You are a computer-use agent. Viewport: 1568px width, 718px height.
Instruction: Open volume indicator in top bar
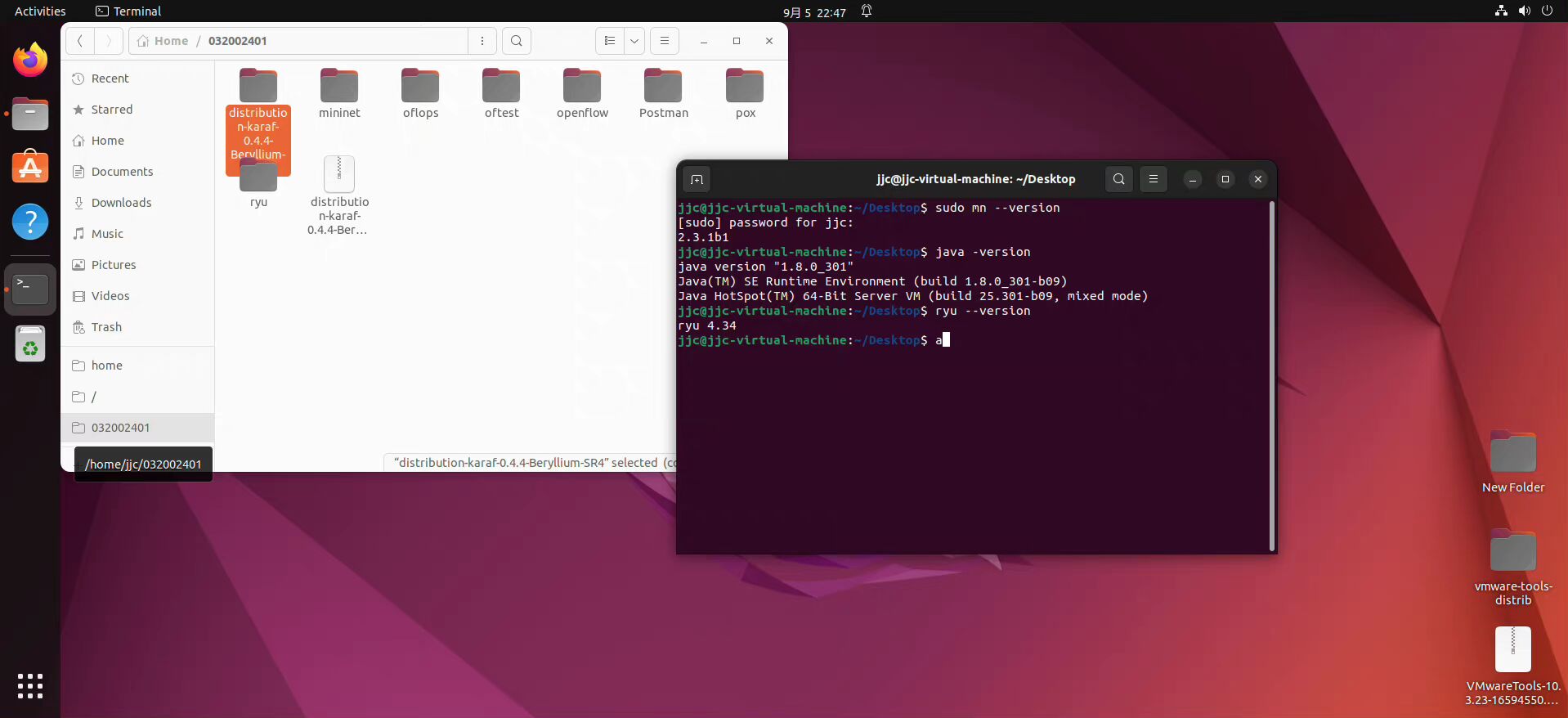tap(1524, 11)
